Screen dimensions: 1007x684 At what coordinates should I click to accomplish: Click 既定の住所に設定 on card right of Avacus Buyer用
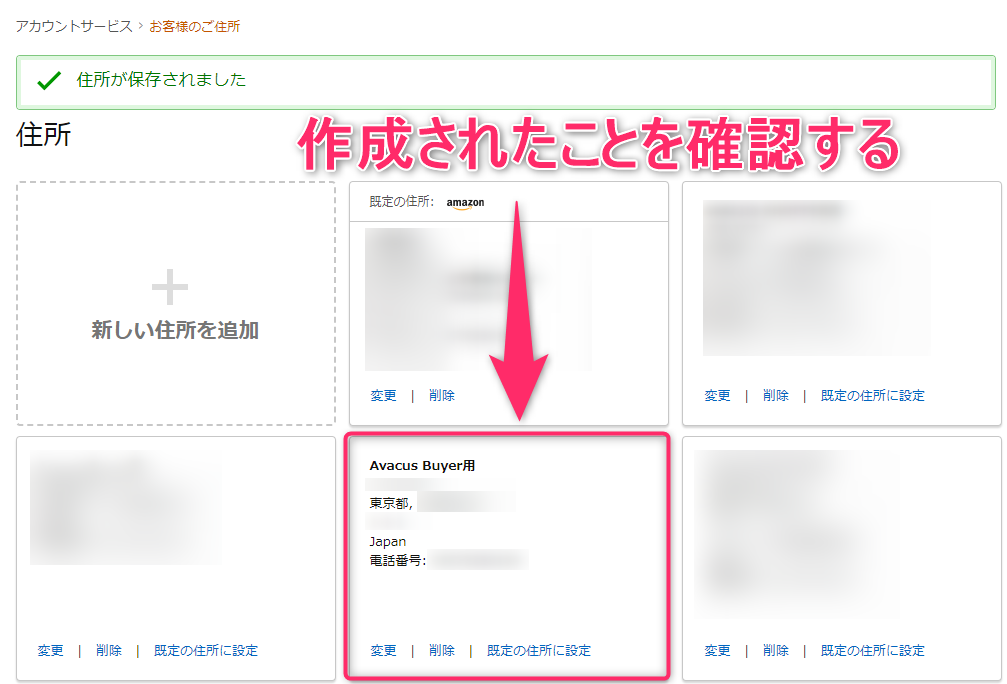[872, 650]
